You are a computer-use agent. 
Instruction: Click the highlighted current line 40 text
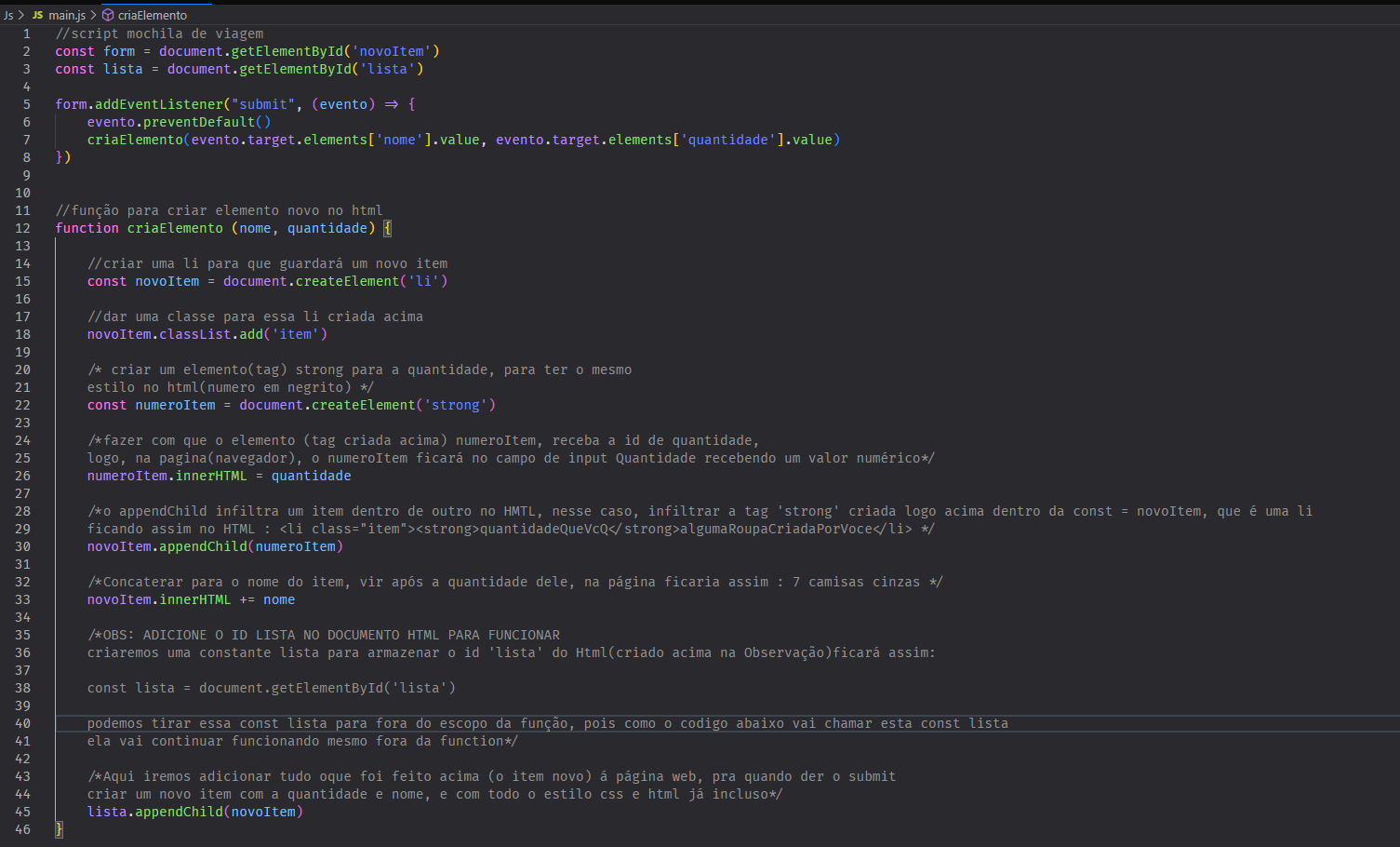click(x=548, y=723)
